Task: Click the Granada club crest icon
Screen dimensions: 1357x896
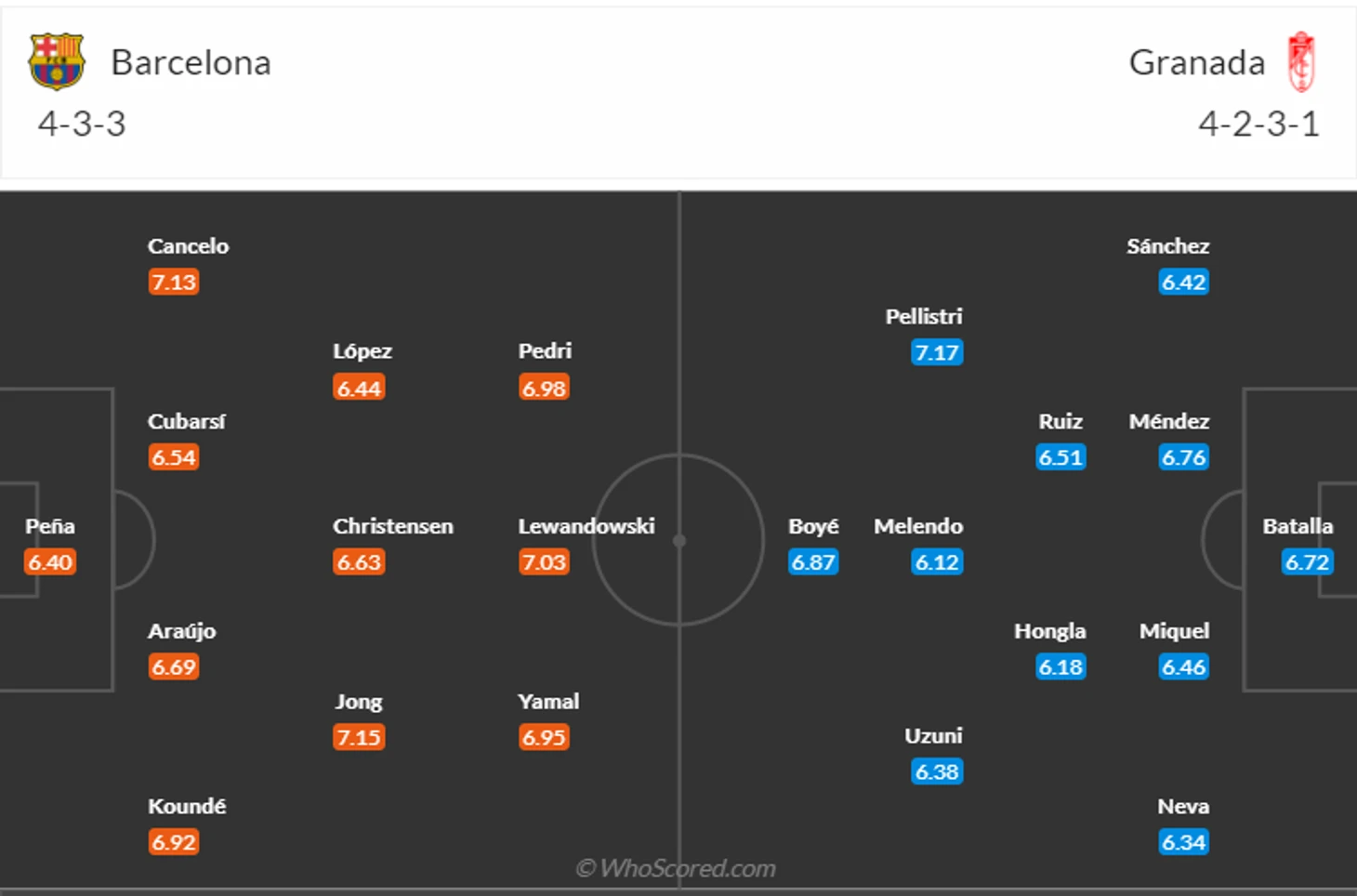Action: (x=1301, y=62)
